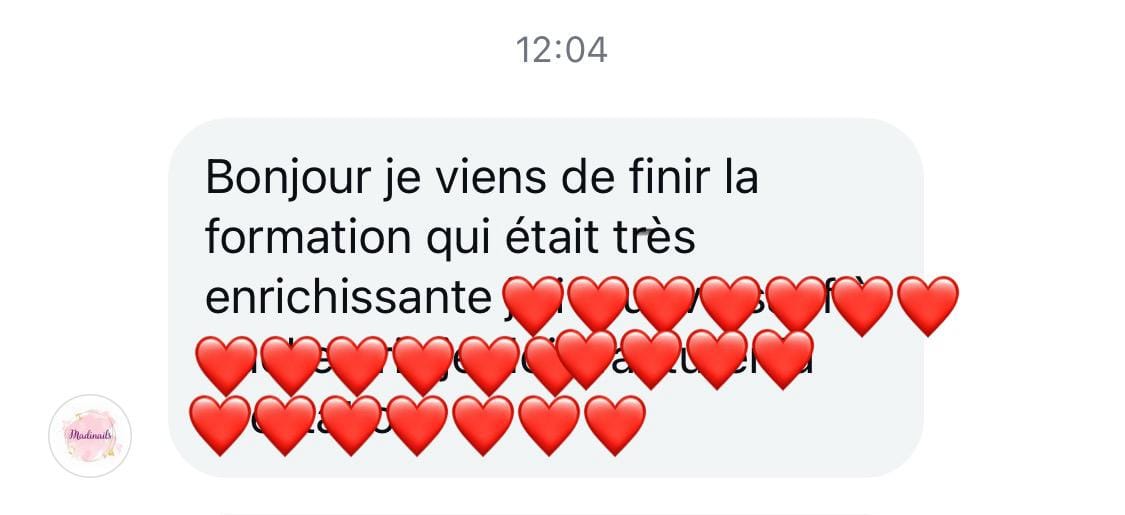Viewport: 1125px width, 515px height.
Task: Click the third heart in the middle heart row
Action: 357,365
